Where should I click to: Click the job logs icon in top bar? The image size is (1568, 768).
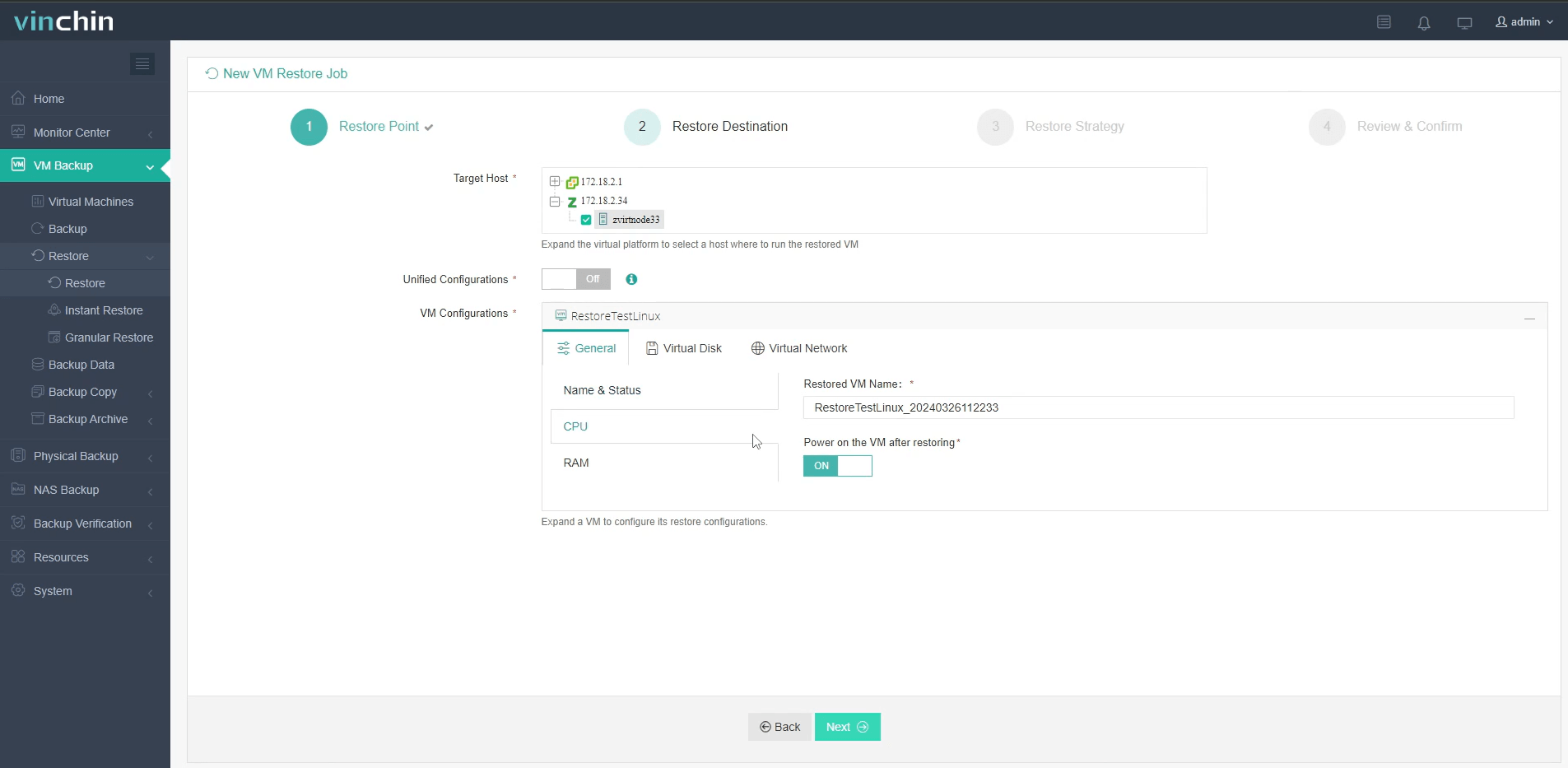[1384, 22]
